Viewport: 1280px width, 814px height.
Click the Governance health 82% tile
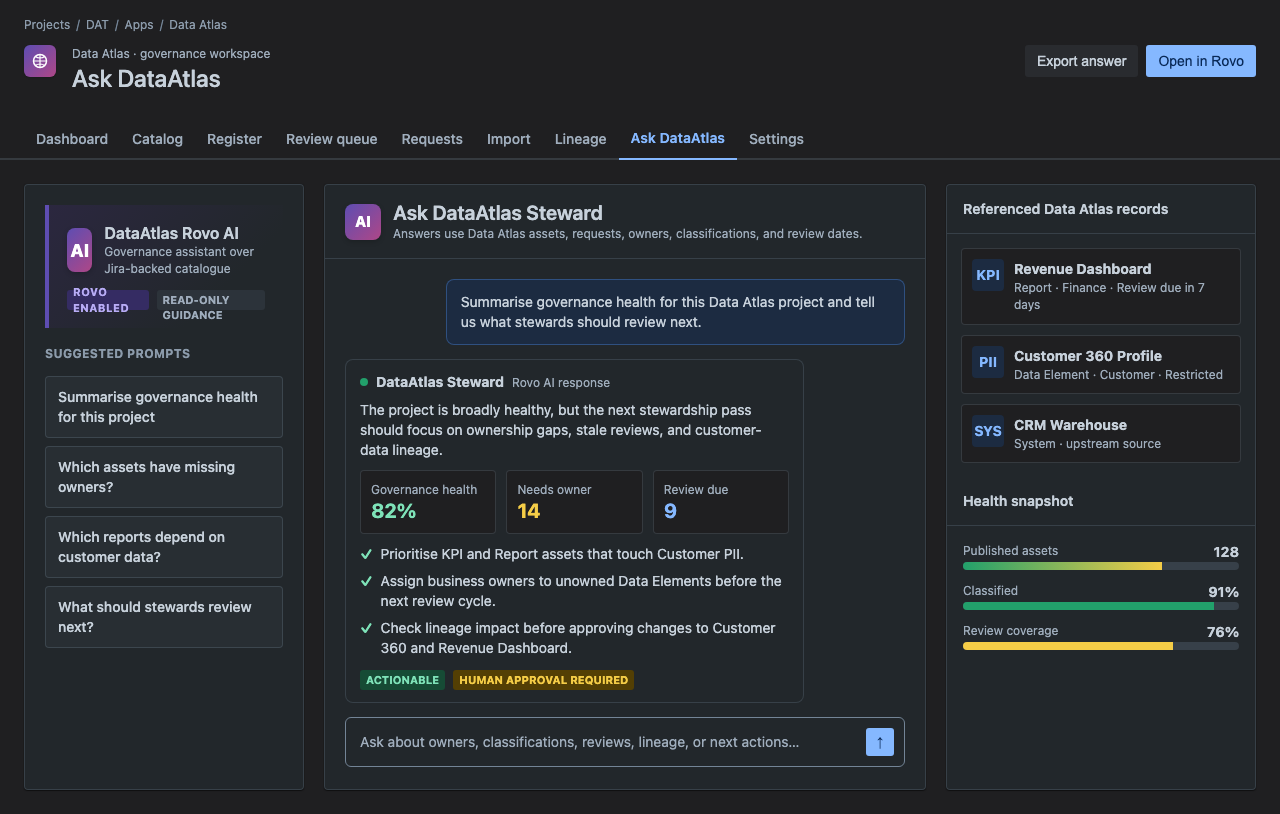428,502
